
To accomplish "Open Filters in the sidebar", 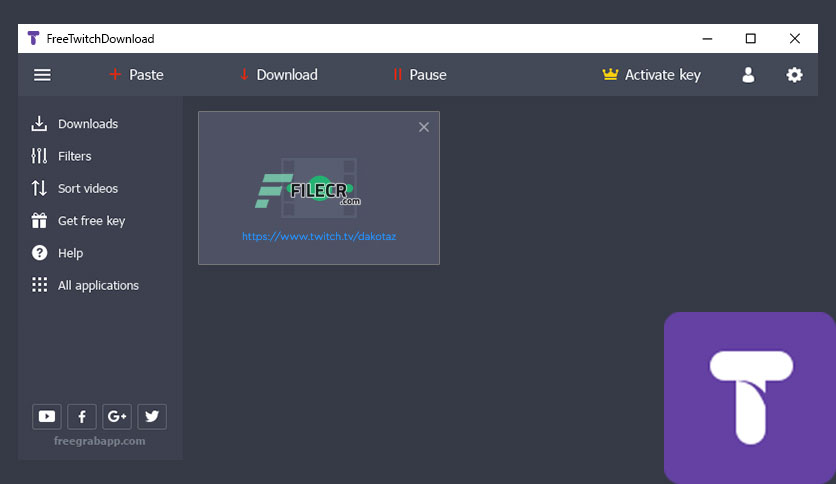I will (61, 156).
